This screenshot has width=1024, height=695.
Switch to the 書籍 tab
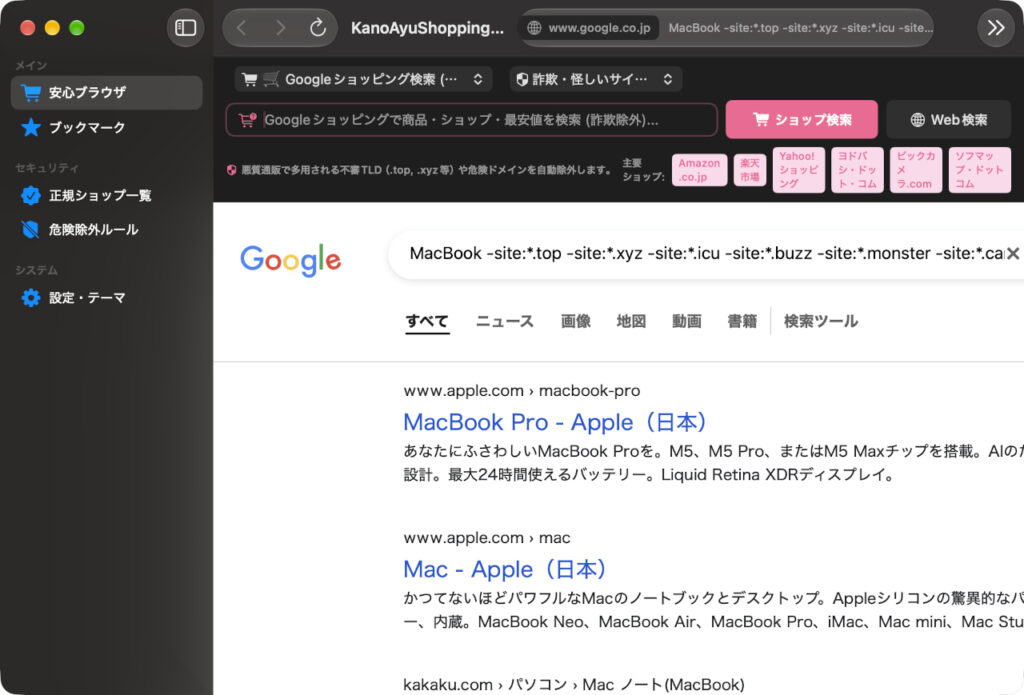click(x=742, y=321)
